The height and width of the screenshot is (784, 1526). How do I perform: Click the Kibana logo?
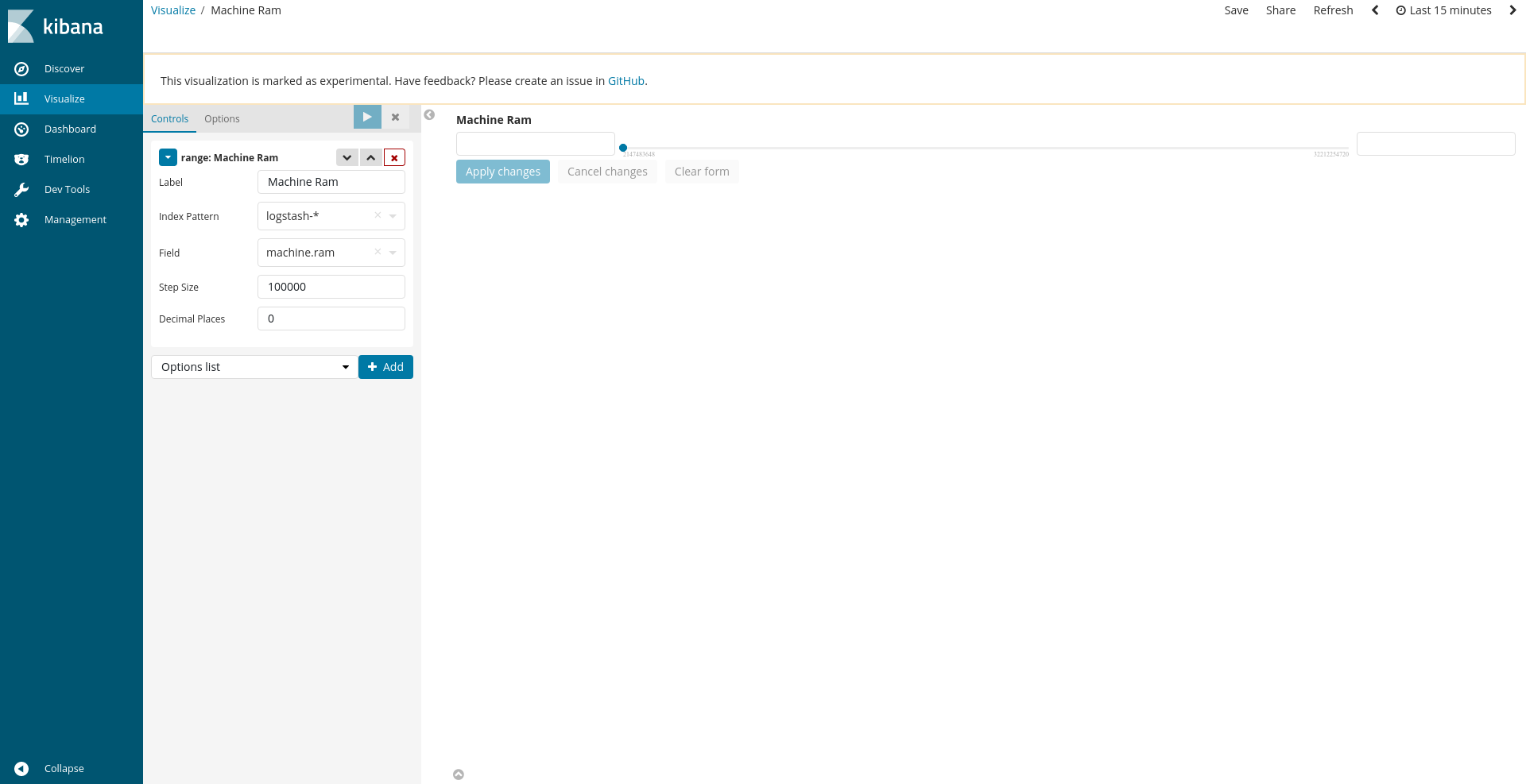(56, 26)
